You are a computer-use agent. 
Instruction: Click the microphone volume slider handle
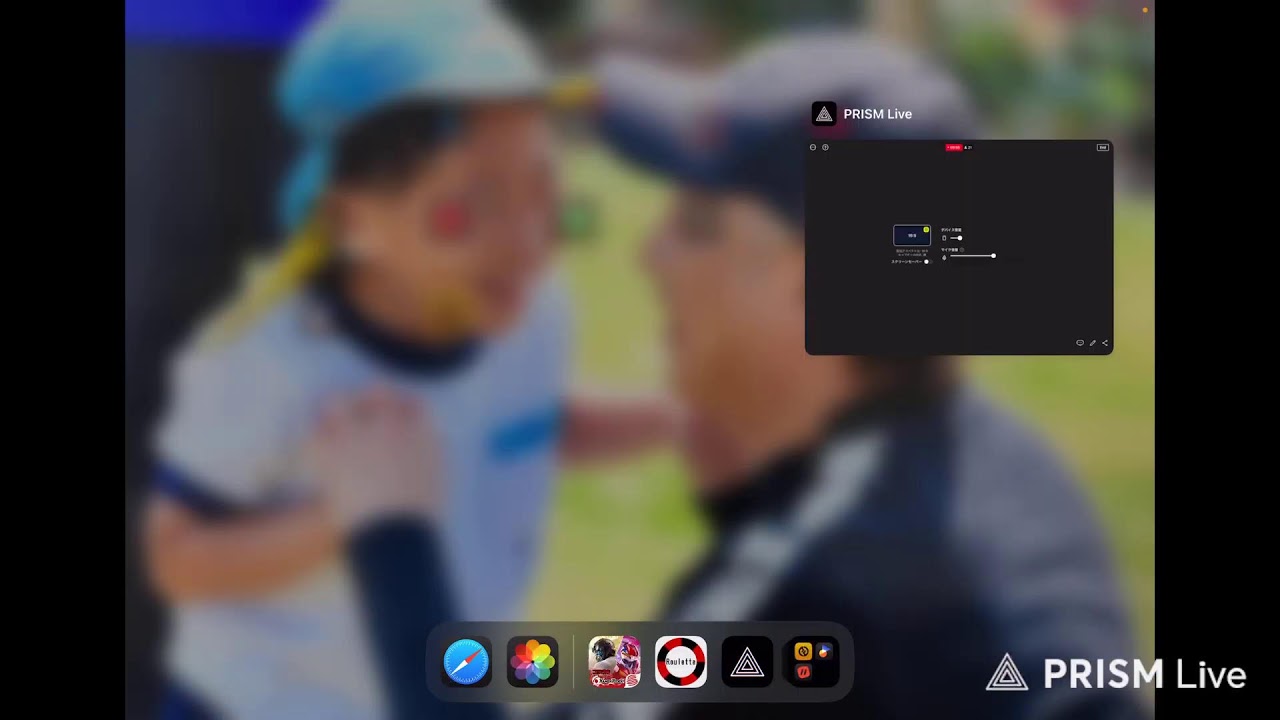(x=993, y=256)
